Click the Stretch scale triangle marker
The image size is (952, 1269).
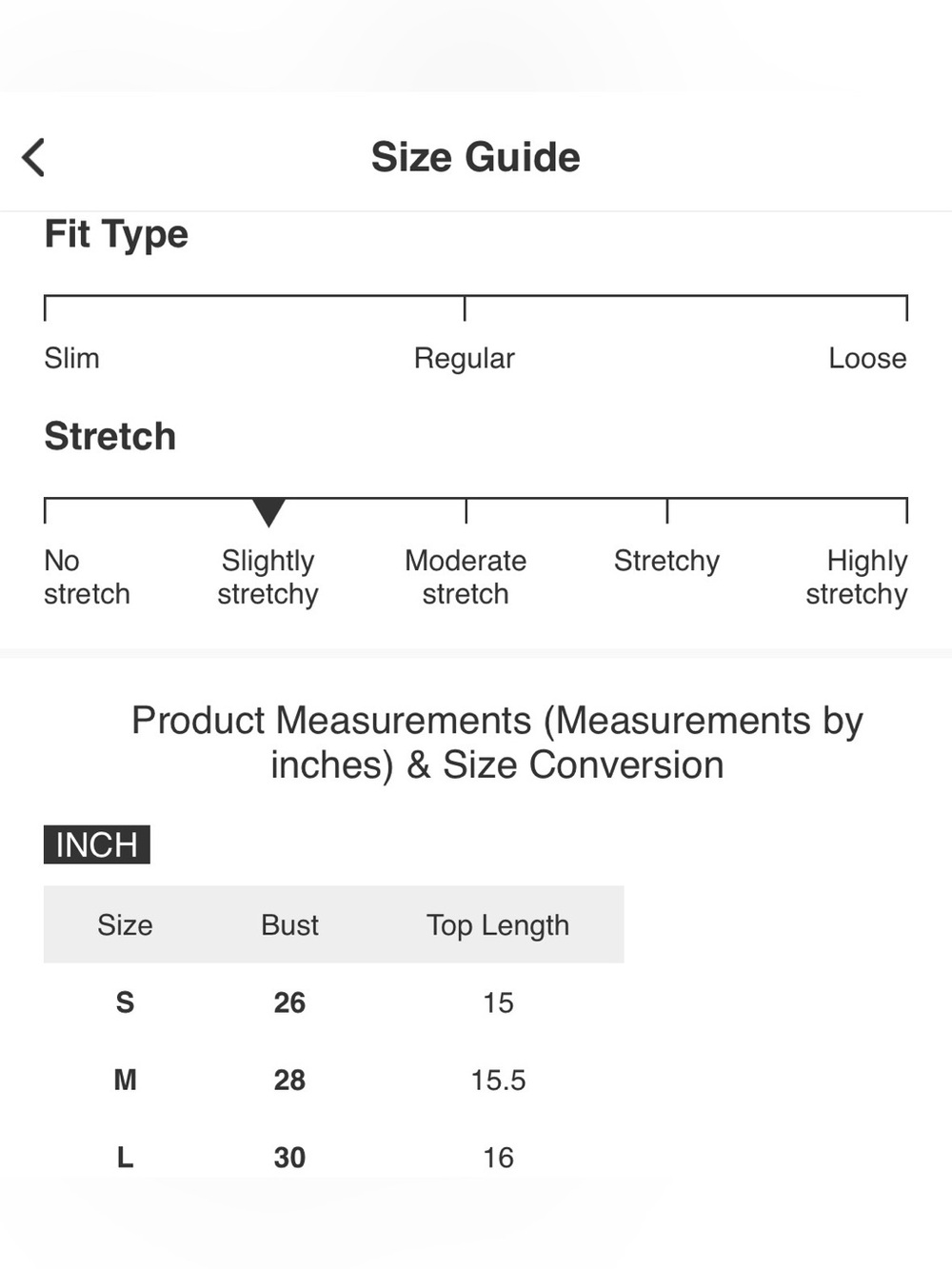tap(268, 512)
